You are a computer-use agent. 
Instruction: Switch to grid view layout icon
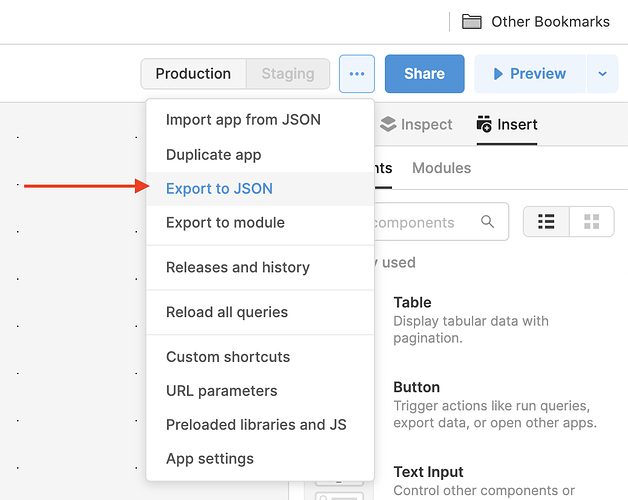click(x=591, y=221)
